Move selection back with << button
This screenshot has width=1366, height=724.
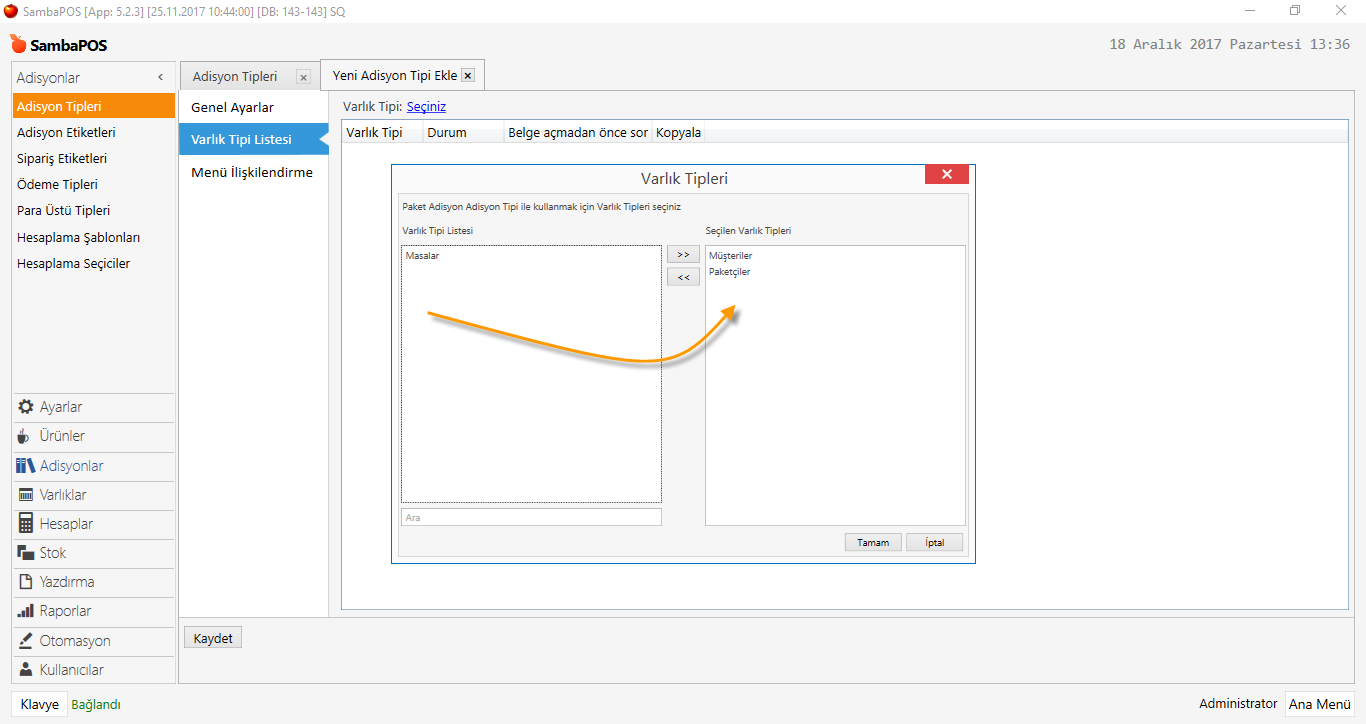coord(683,277)
